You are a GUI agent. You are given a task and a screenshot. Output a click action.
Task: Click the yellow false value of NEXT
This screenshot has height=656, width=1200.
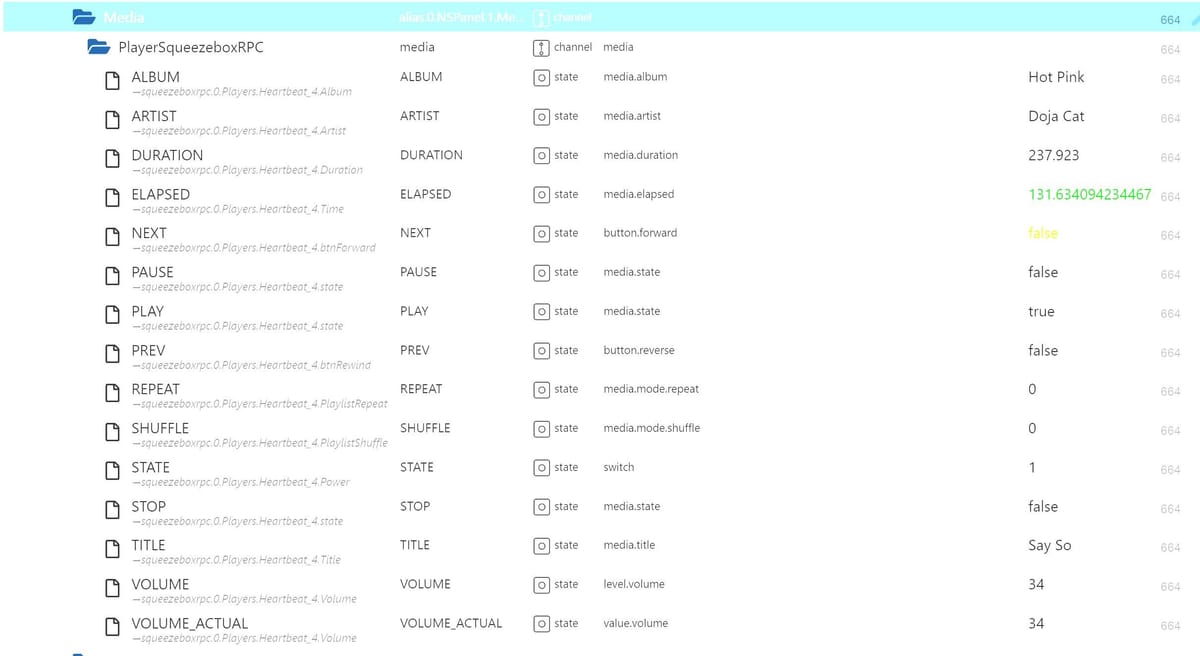click(1043, 233)
